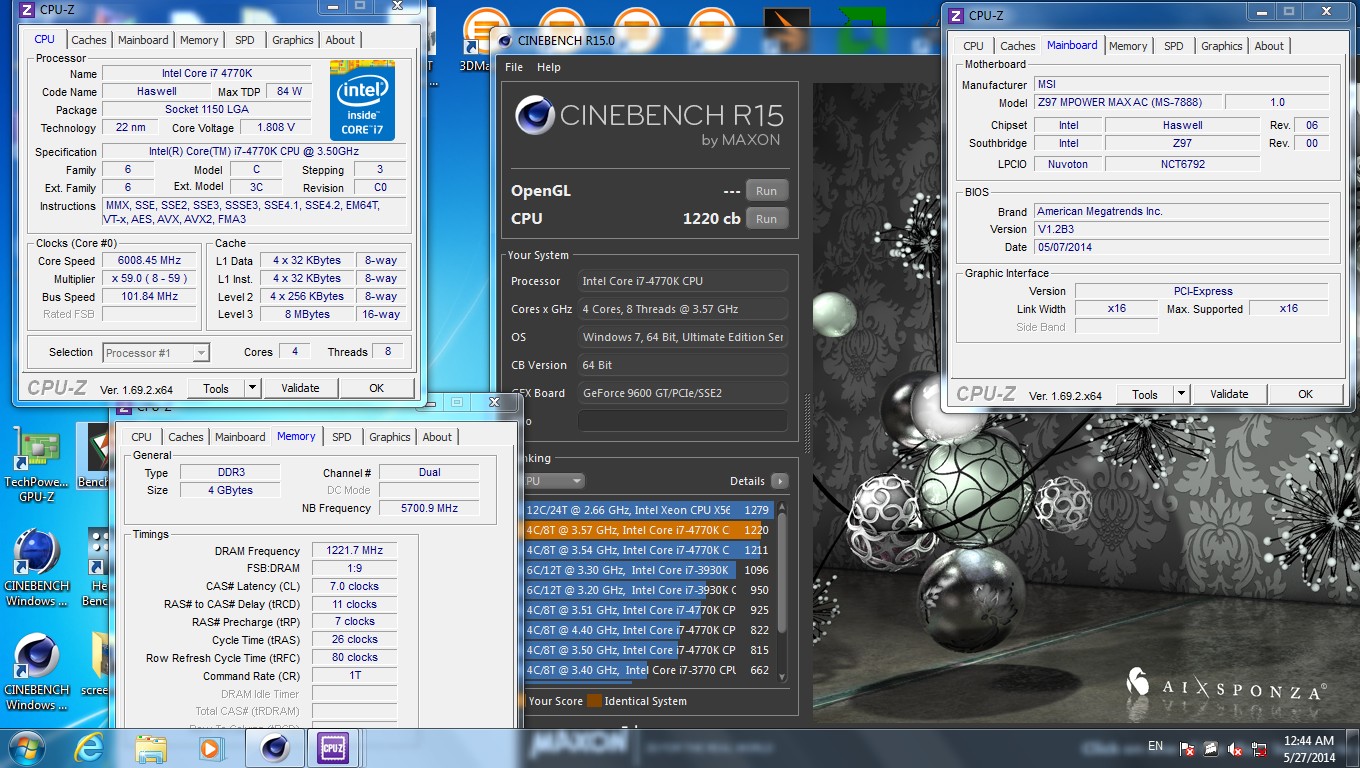Select the i7-3770 662 score ranking row
Screen dimensions: 1360x768
[647, 670]
